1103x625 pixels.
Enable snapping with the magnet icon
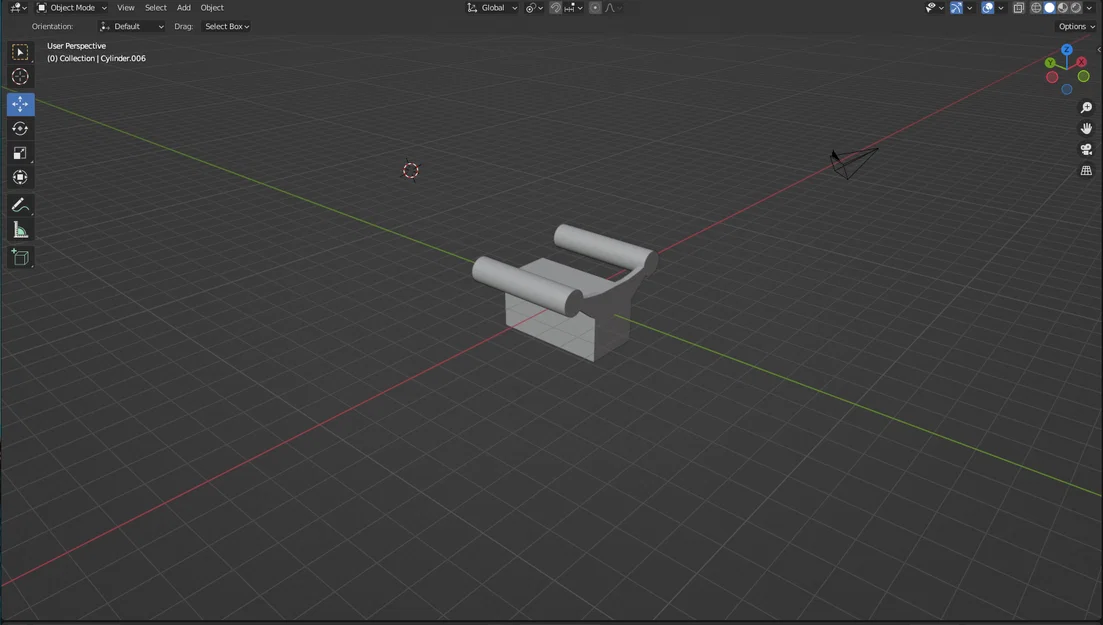coord(556,7)
